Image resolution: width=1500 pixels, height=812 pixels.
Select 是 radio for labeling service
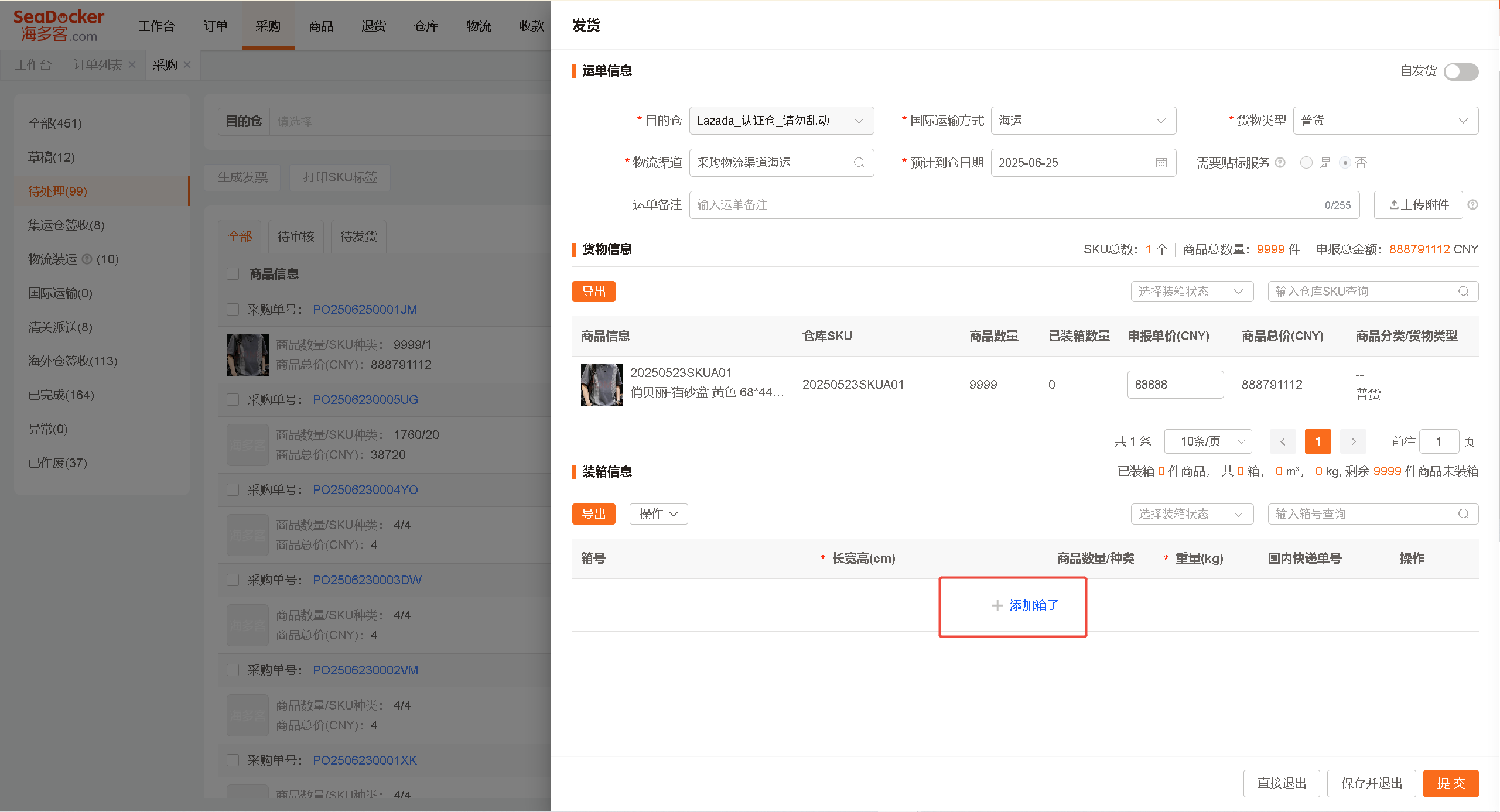point(1306,163)
